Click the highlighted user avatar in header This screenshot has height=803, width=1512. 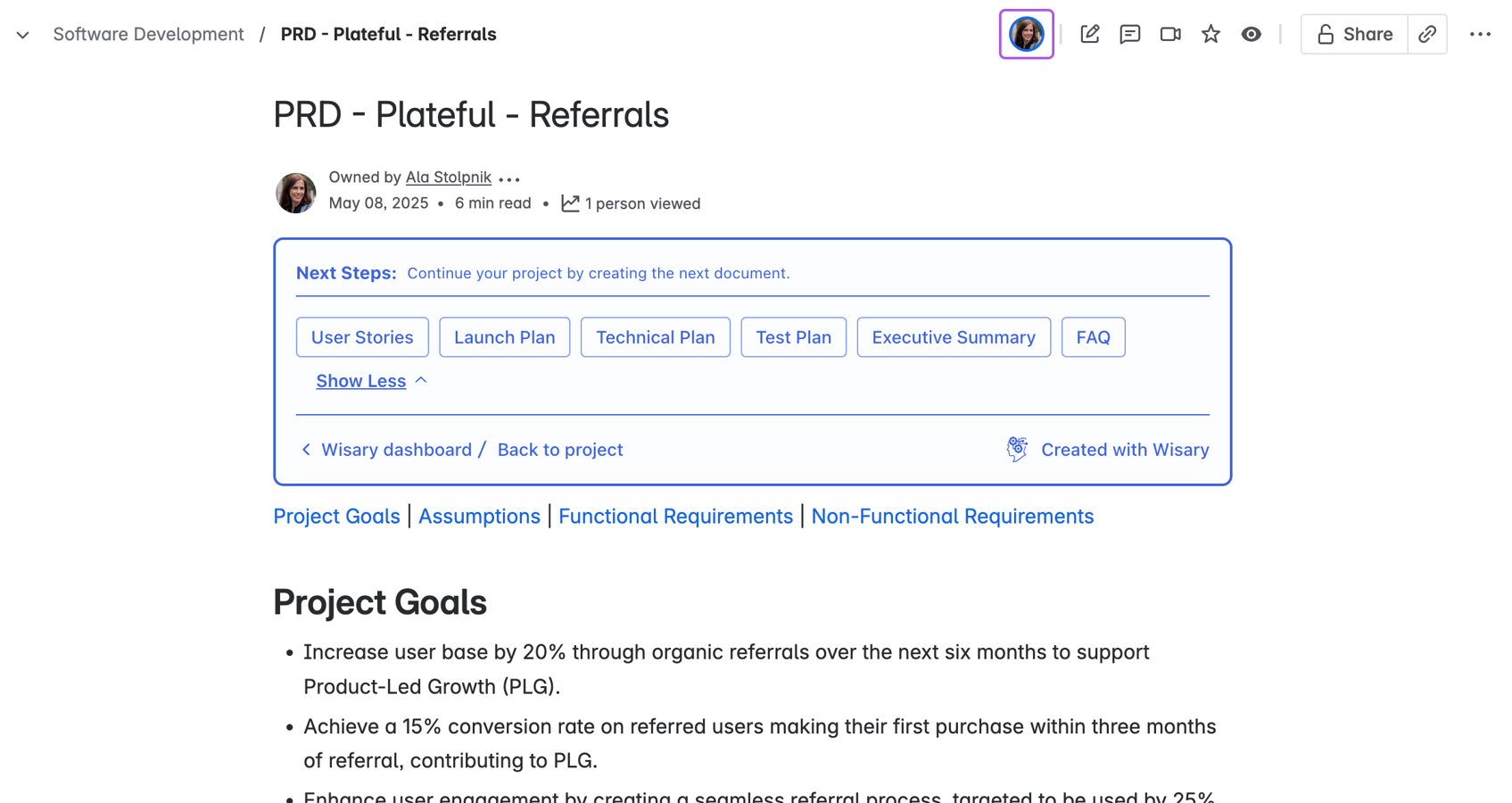1026,34
